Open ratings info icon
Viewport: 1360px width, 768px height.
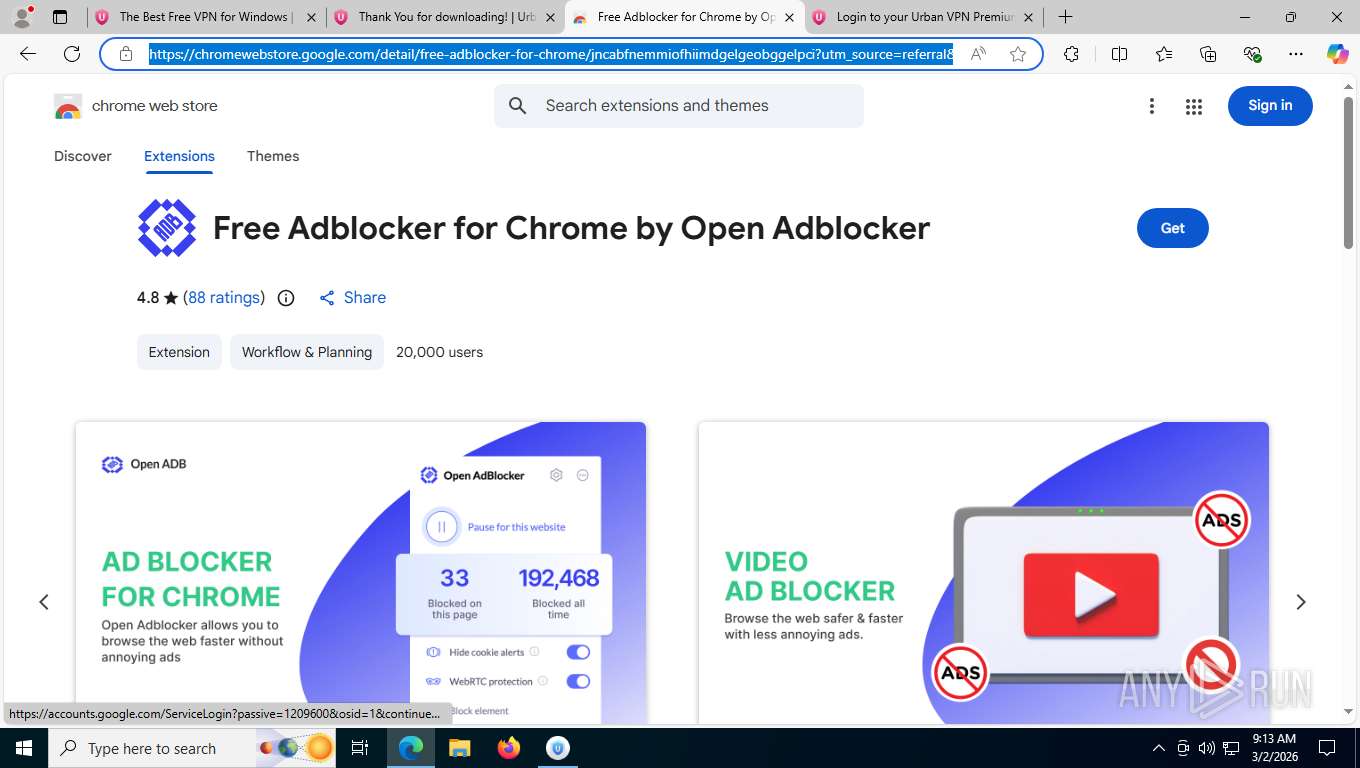(286, 298)
